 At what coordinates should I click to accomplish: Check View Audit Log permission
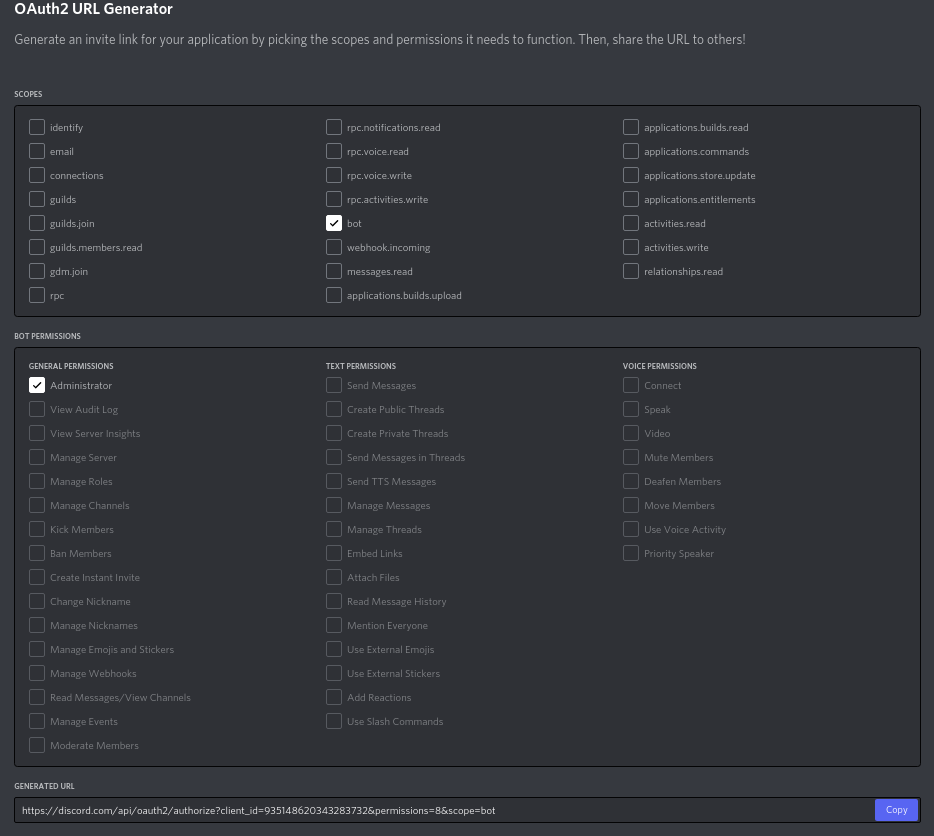[x=37, y=409]
